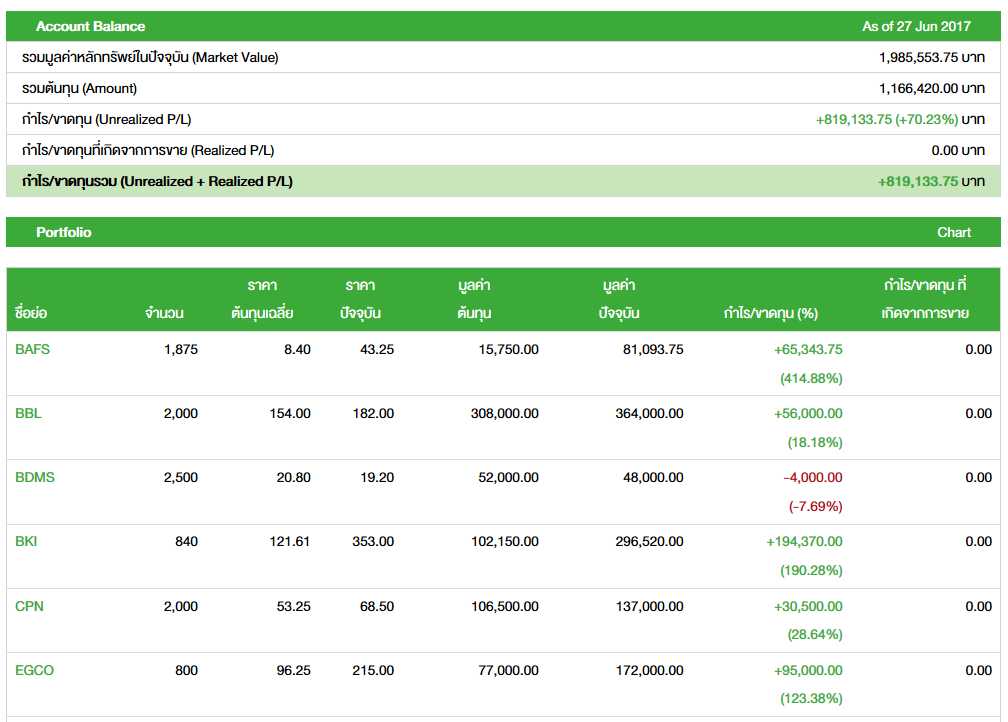Click BDMS average cost 20.80

point(293,477)
